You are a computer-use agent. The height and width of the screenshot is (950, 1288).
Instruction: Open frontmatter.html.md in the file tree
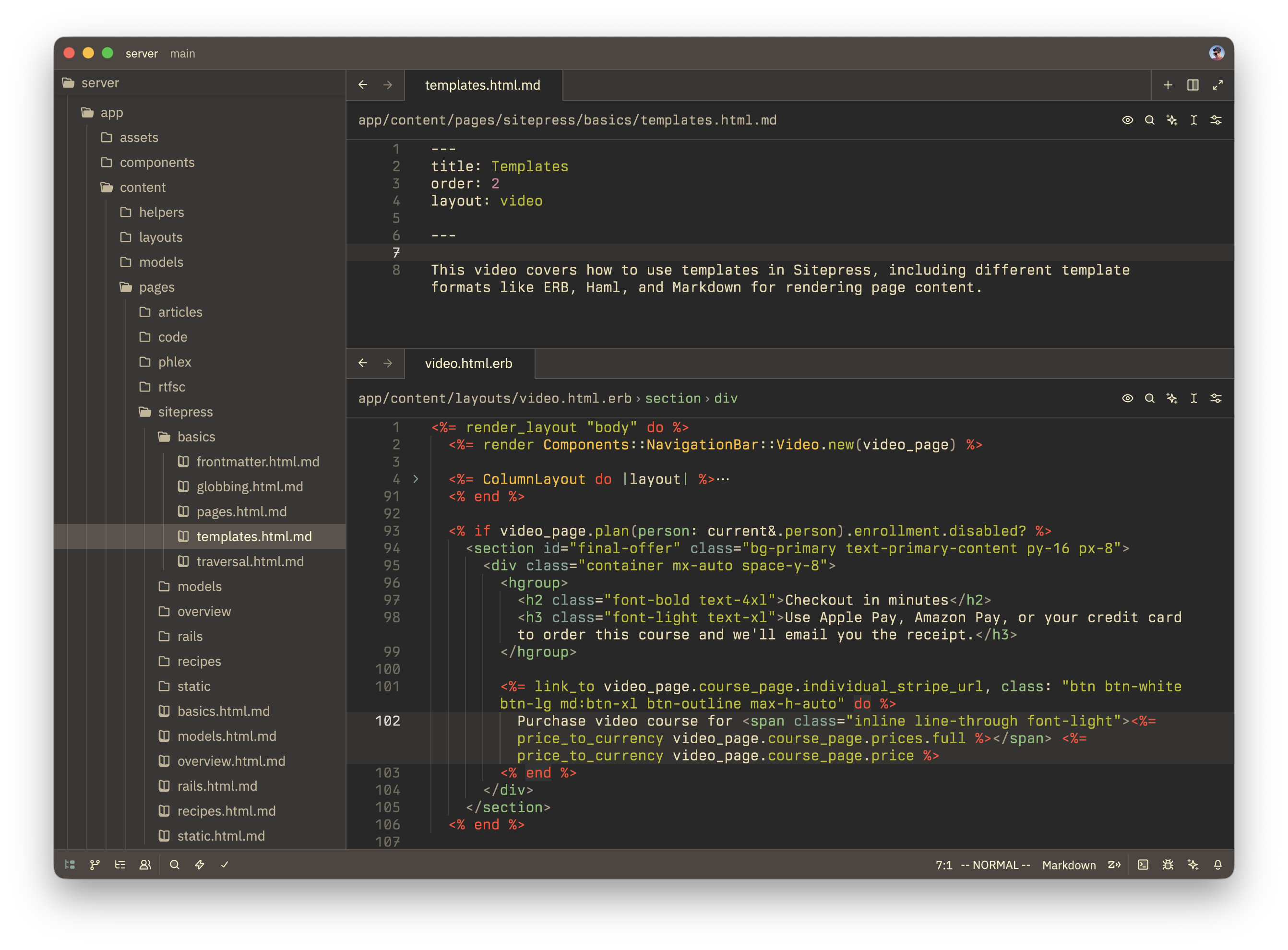258,462
